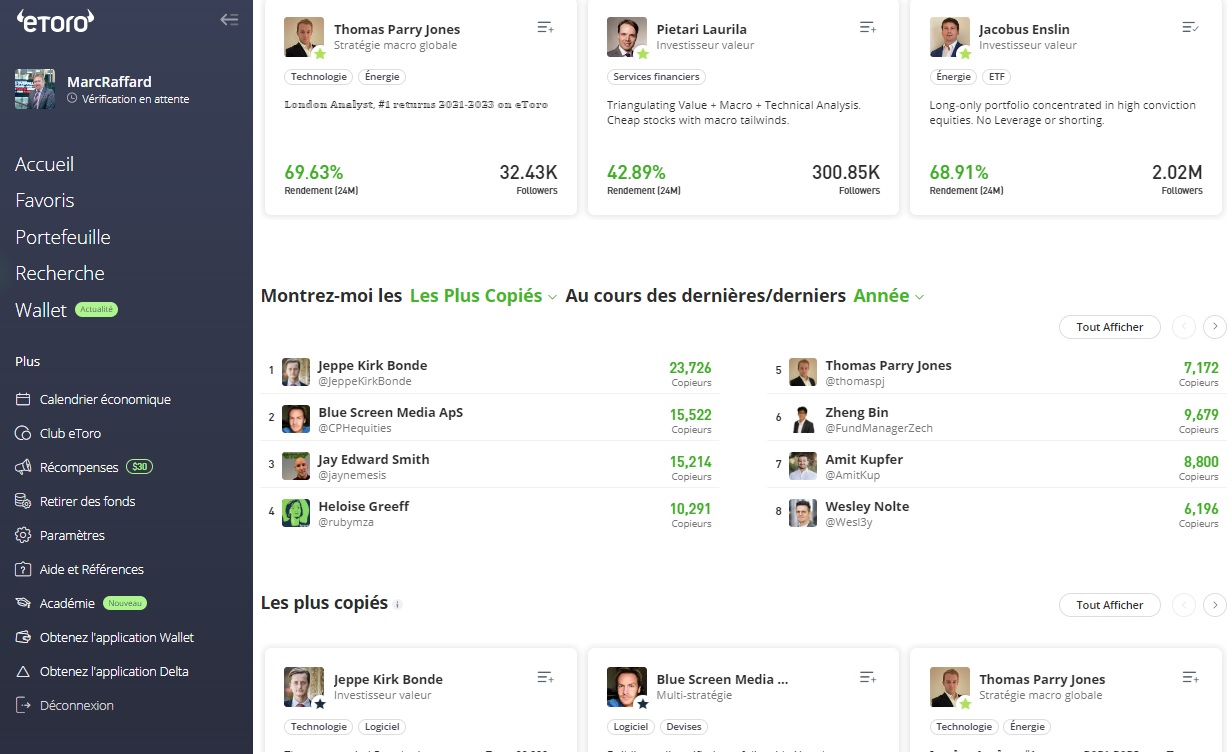Screen dimensions: 1232x754
Task: Click the Retirer des fonds icon
Action: click(x=24, y=502)
